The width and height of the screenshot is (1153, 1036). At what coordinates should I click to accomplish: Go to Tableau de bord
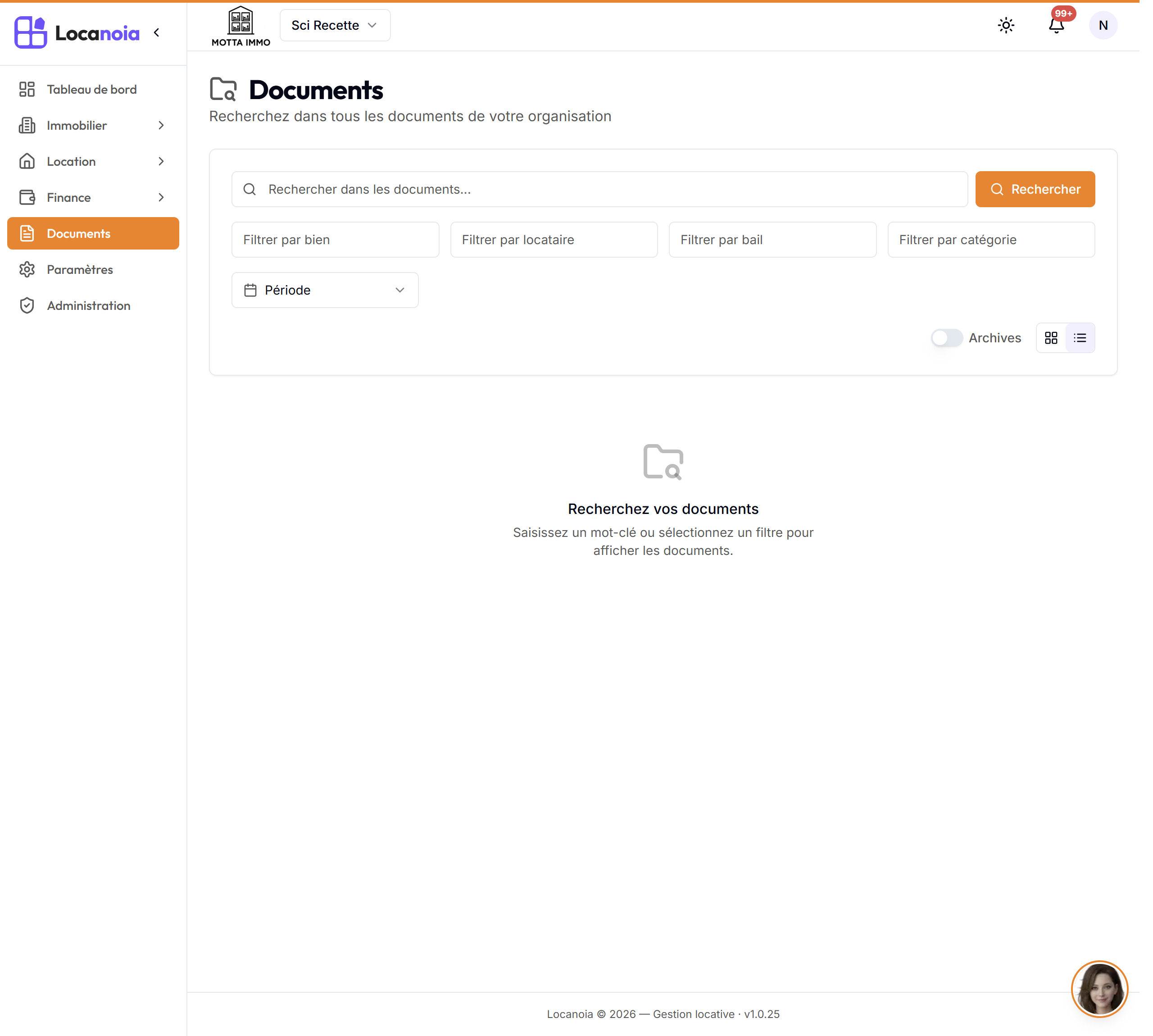pos(93,89)
